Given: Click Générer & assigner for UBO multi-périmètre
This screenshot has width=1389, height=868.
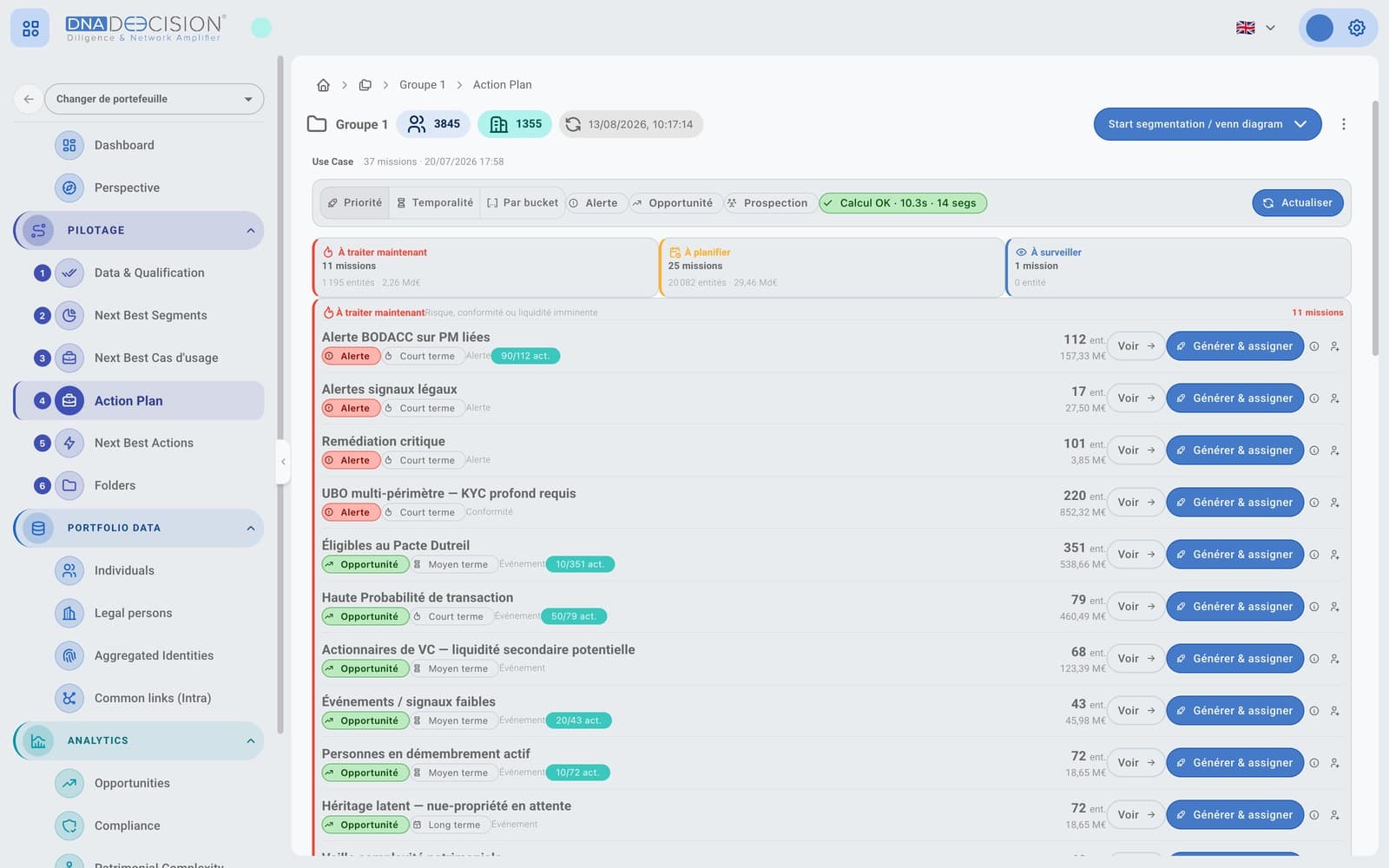Looking at the screenshot, I should (1234, 503).
